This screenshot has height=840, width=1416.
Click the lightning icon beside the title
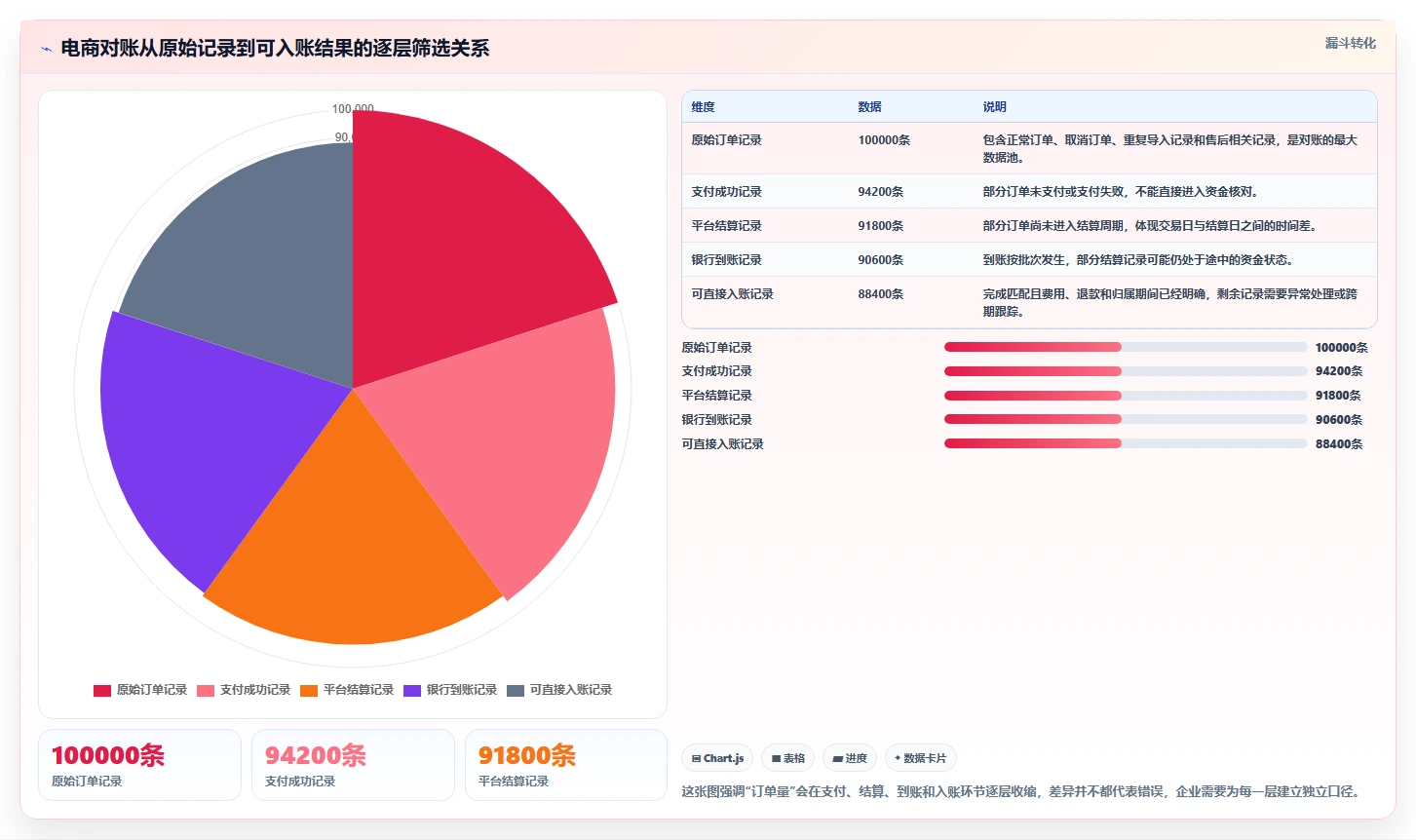pyautogui.click(x=46, y=49)
